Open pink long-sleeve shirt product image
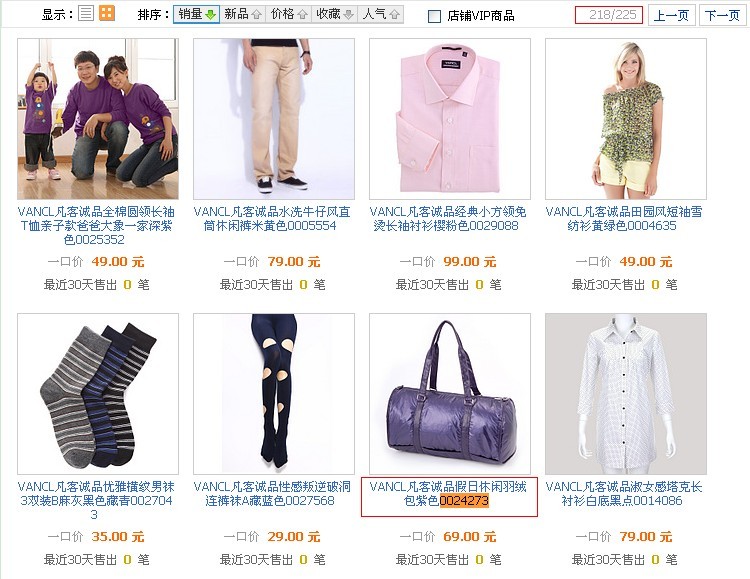The height and width of the screenshot is (579, 750). pyautogui.click(x=450, y=119)
